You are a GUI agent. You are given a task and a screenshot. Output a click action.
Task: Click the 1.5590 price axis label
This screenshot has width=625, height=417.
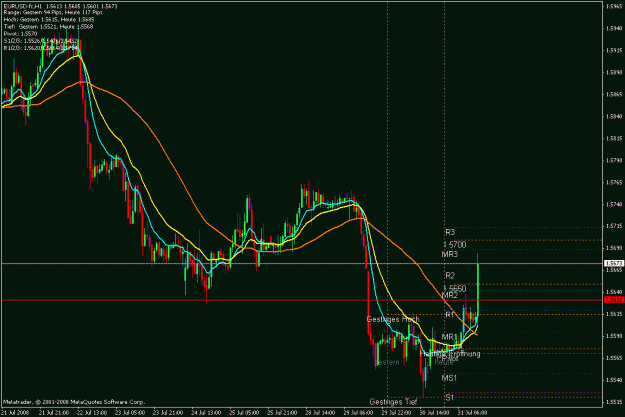(614, 336)
